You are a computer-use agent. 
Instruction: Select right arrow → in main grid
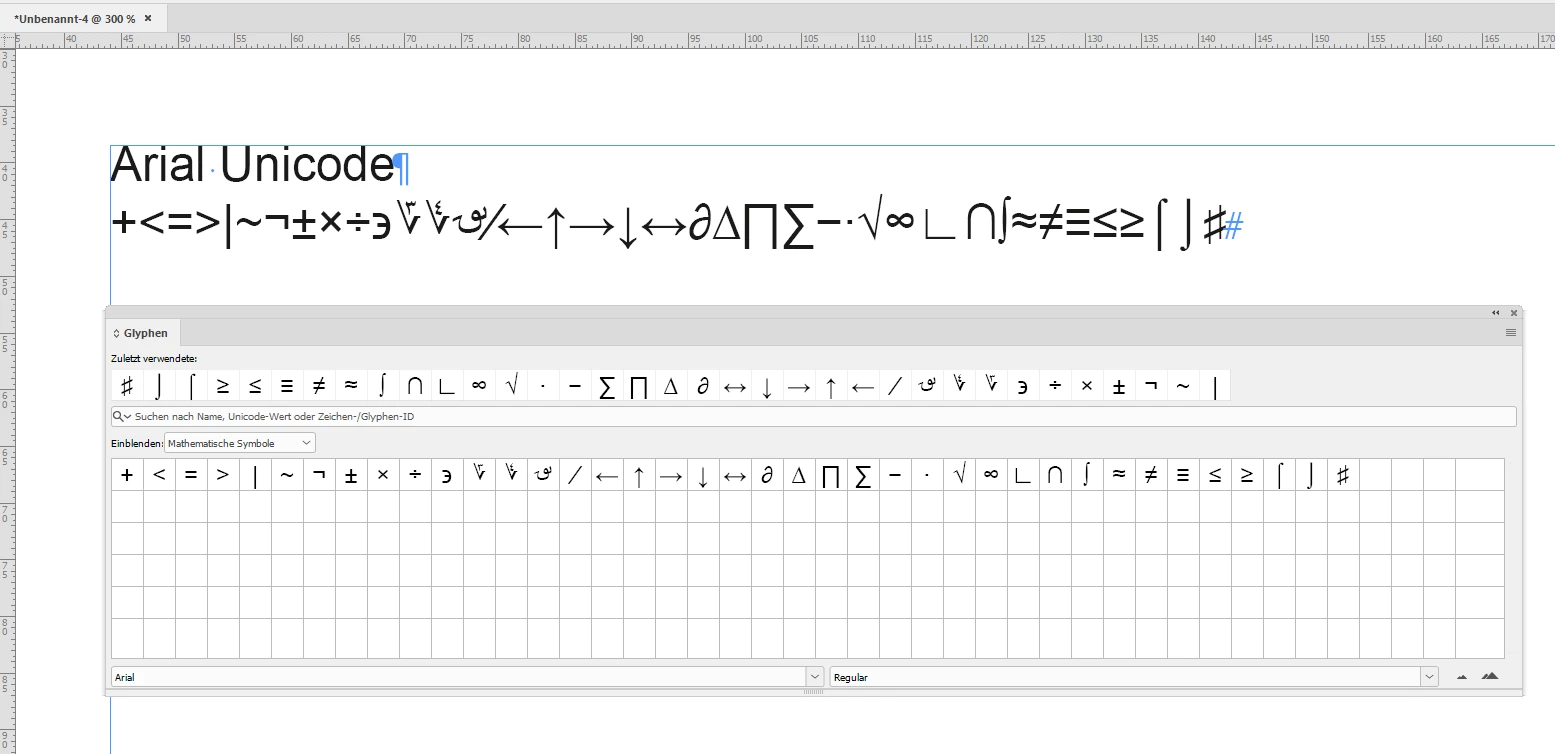[671, 475]
